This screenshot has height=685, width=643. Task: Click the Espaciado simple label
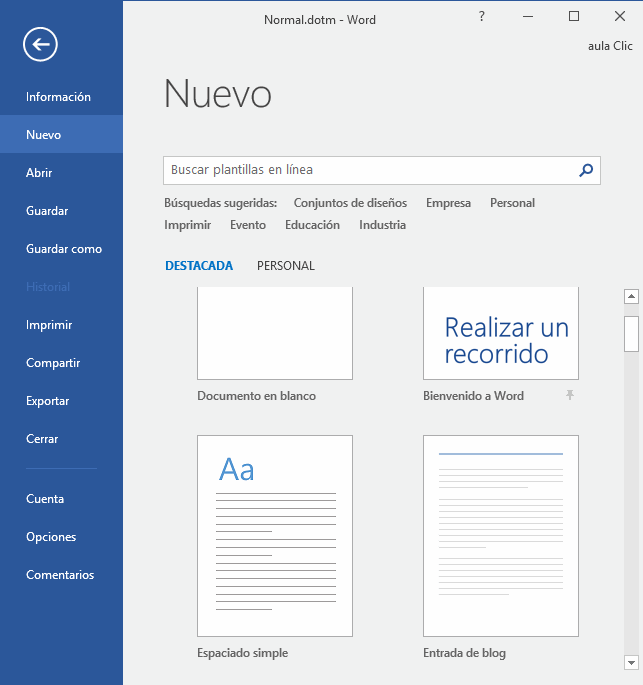point(242,653)
